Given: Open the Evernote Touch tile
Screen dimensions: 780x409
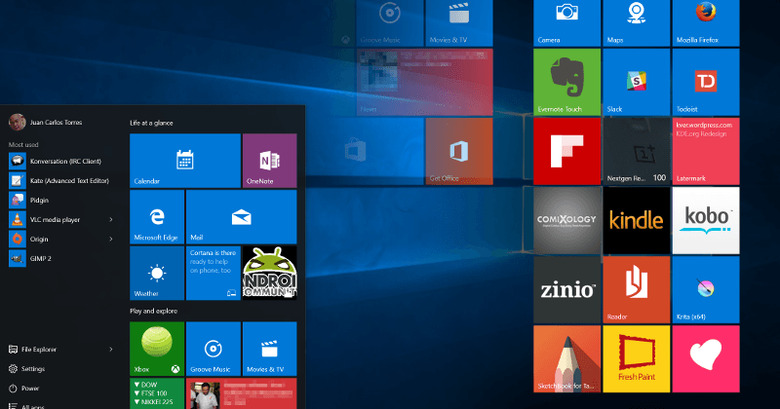Looking at the screenshot, I should (x=567, y=82).
